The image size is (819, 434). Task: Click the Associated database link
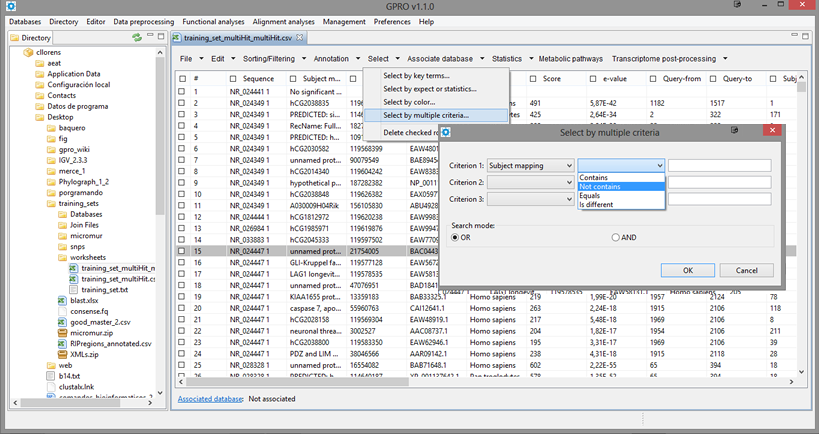208,398
